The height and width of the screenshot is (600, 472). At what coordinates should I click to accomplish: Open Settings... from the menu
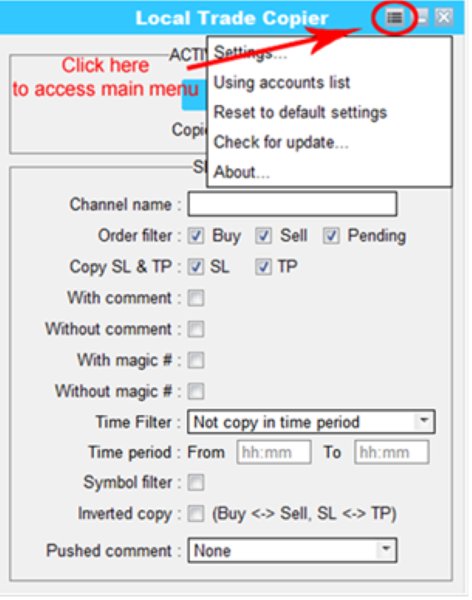tap(250, 52)
